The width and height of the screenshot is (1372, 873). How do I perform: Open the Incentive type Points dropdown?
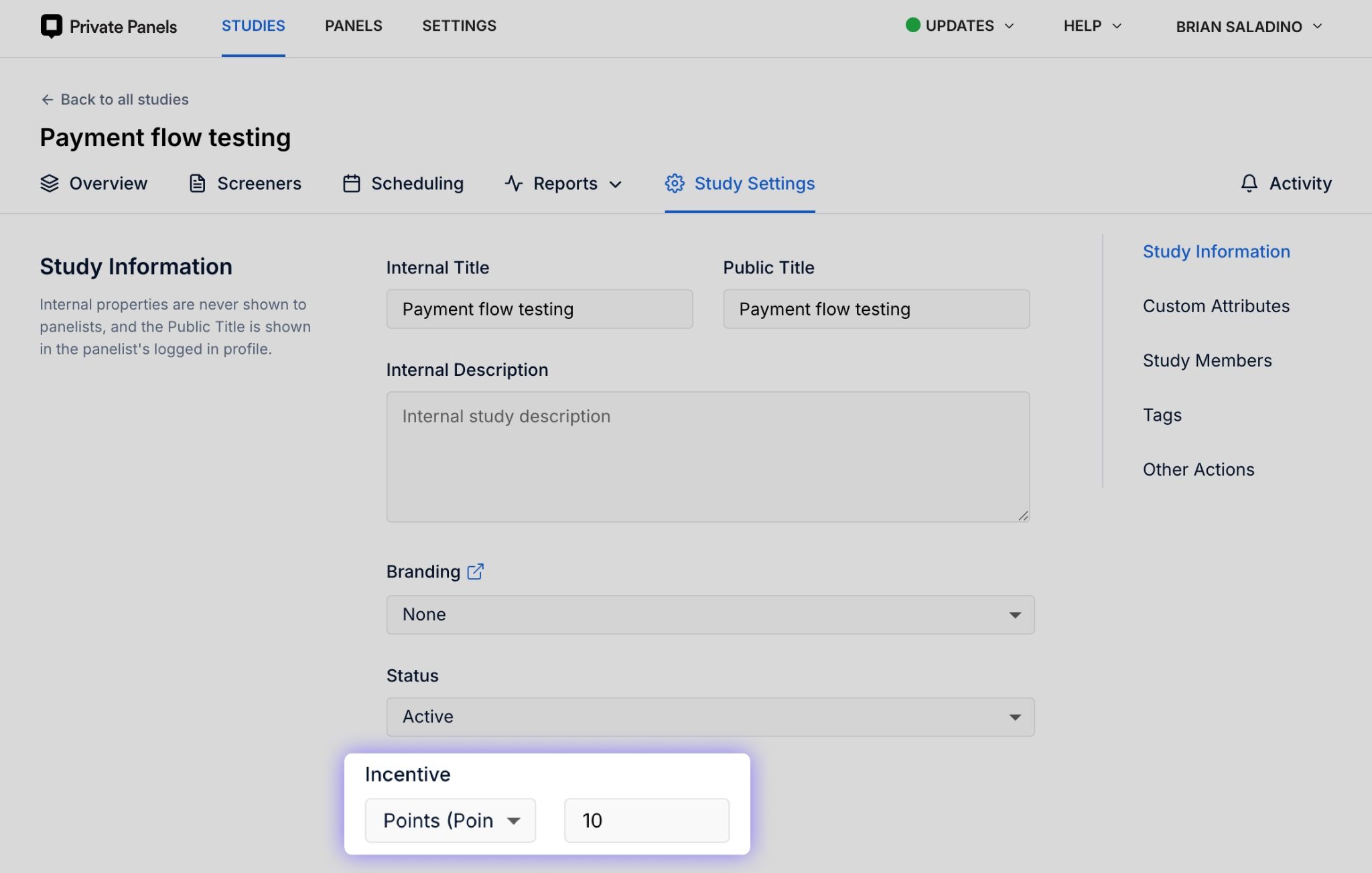click(x=450, y=820)
